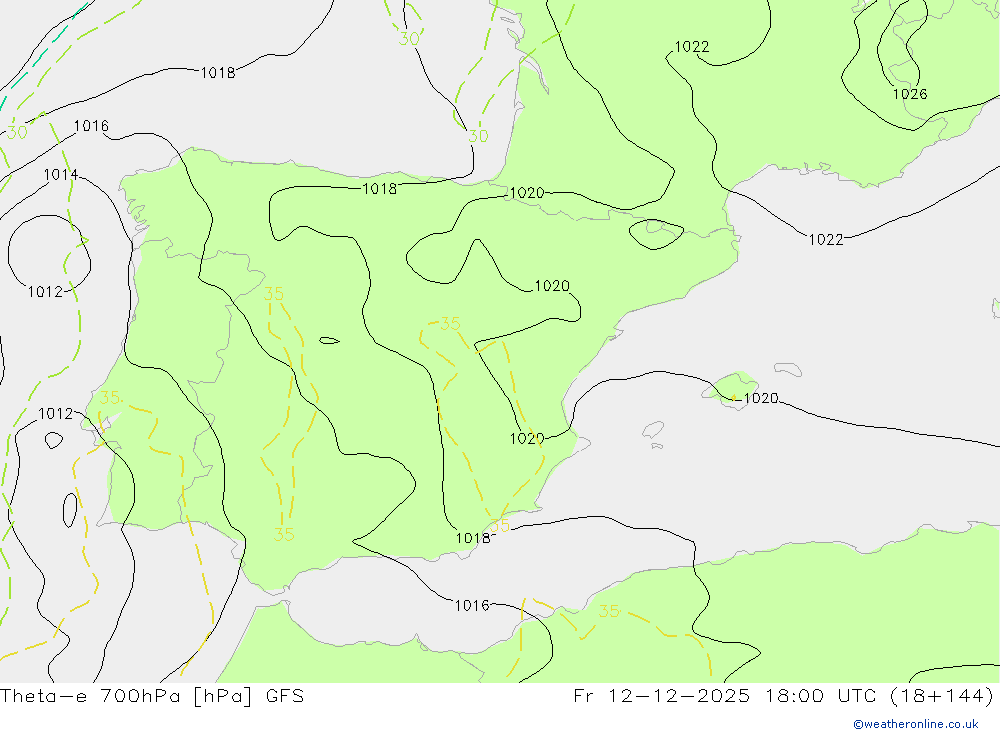
Task: Click the 1018 label over the open Atlantic
Action: 218,73
